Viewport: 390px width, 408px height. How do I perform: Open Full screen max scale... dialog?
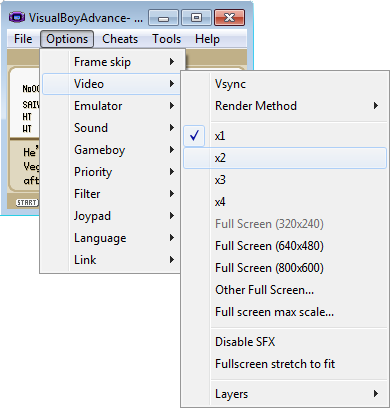(285, 312)
